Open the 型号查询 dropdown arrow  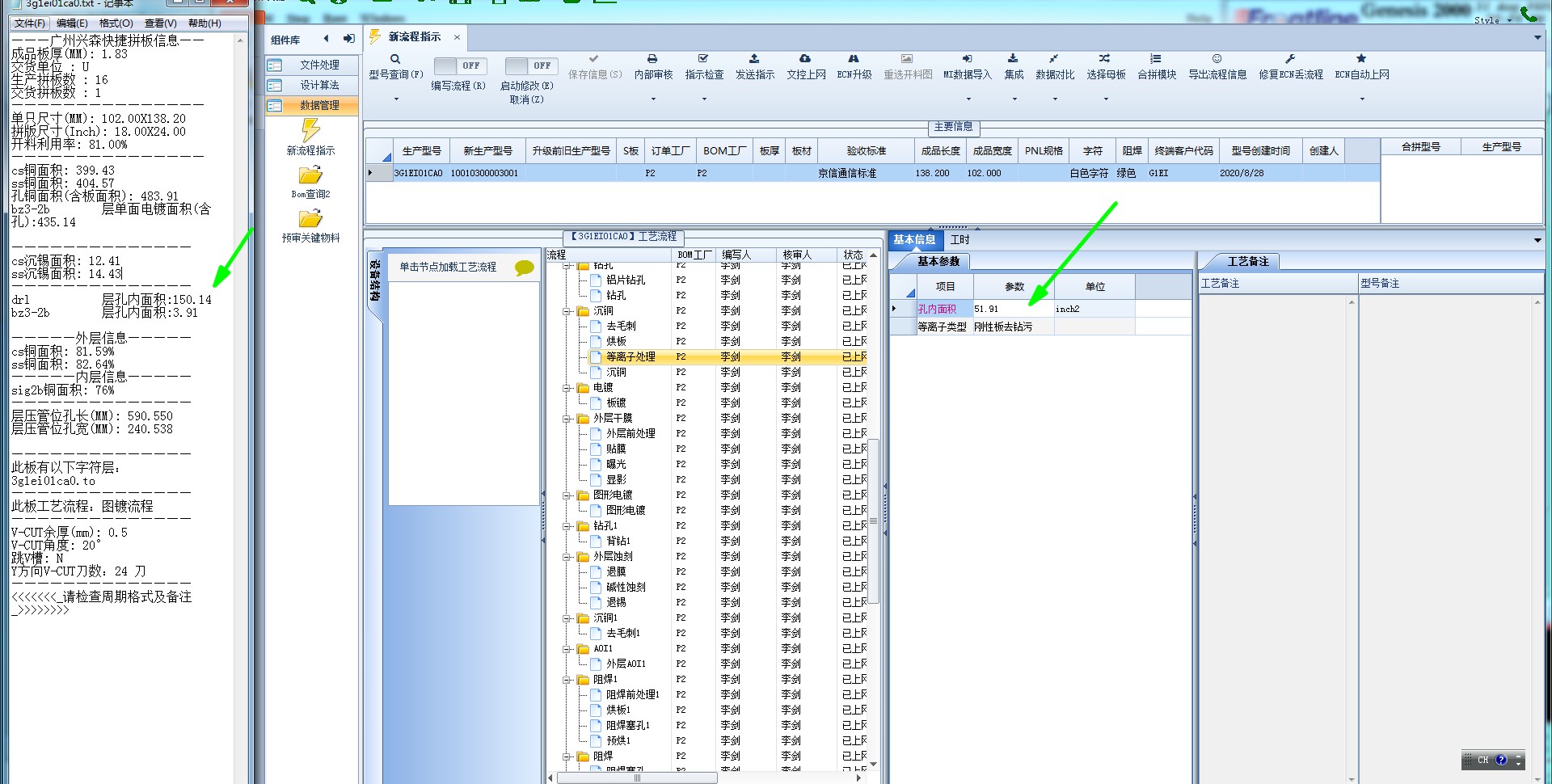pyautogui.click(x=396, y=99)
